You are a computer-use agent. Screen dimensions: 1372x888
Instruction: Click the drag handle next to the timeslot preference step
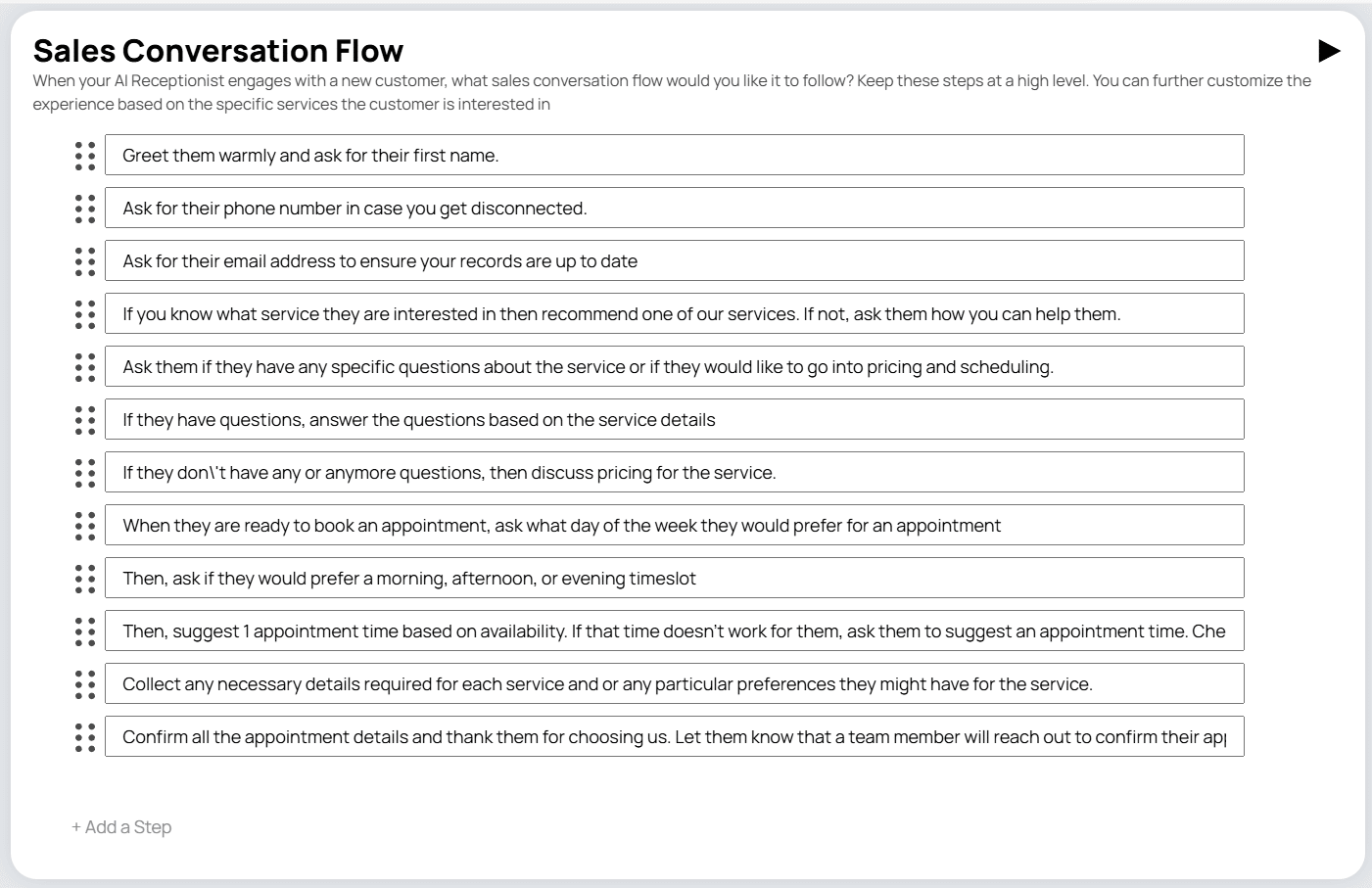coord(83,578)
